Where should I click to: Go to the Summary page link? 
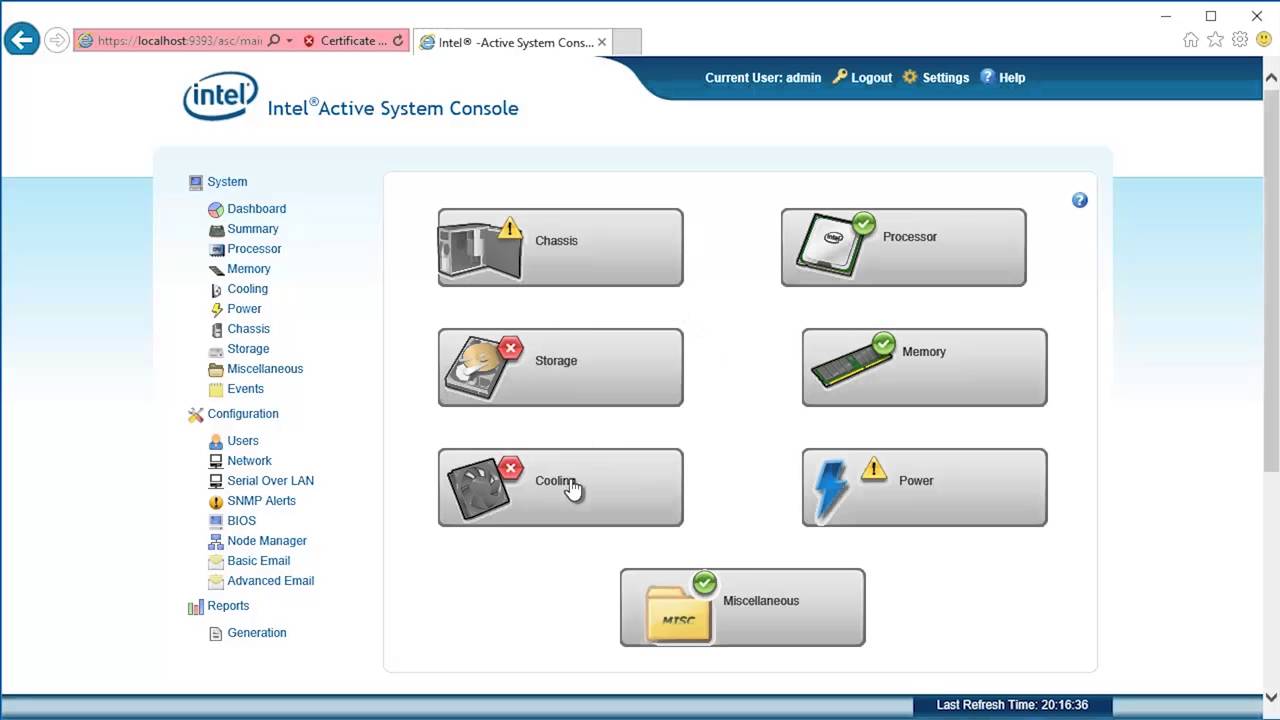tap(252, 229)
